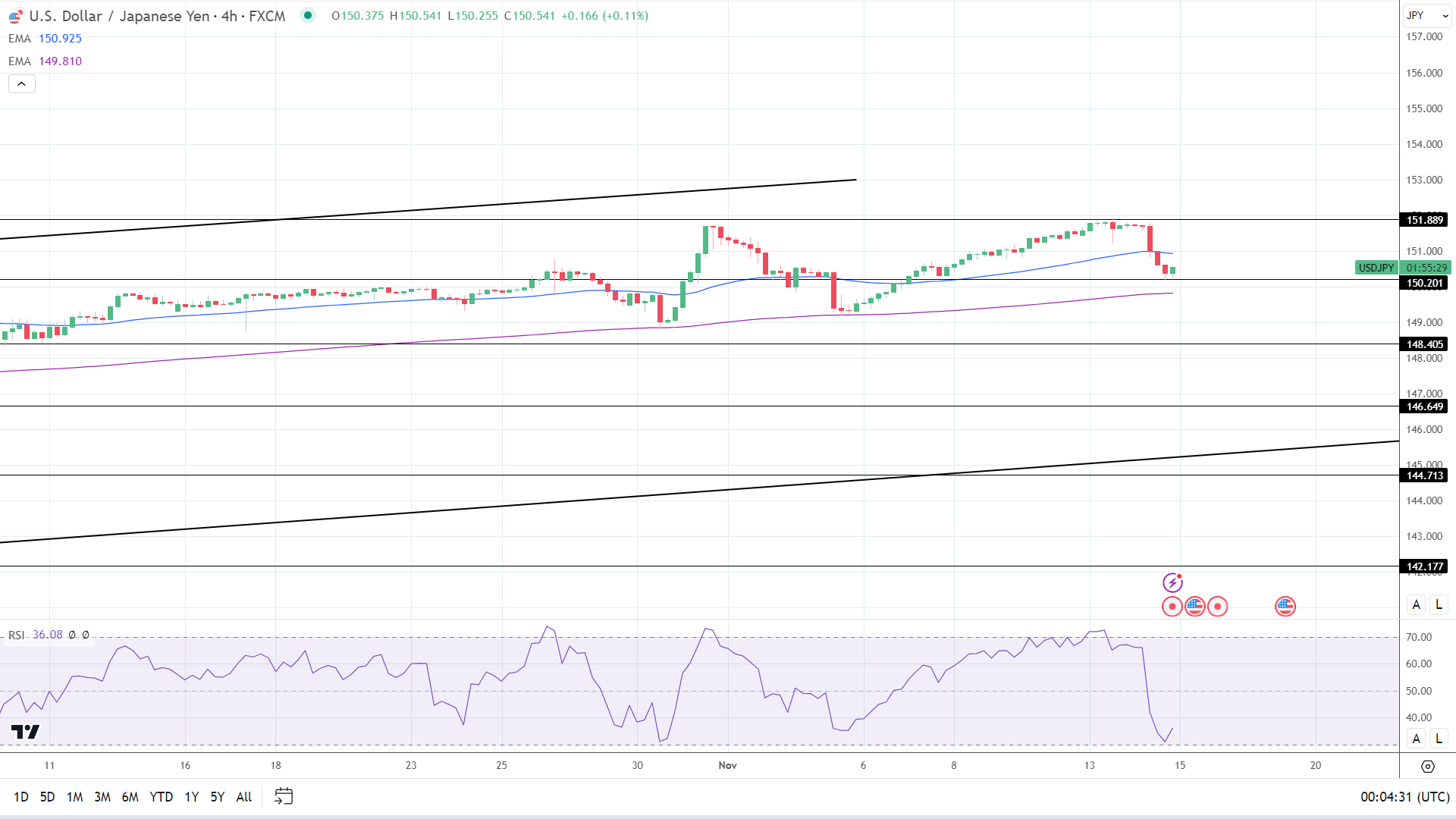Click the red economic event dot below the lightning icon
Screen dimensions: 1456x819
click(x=1172, y=607)
